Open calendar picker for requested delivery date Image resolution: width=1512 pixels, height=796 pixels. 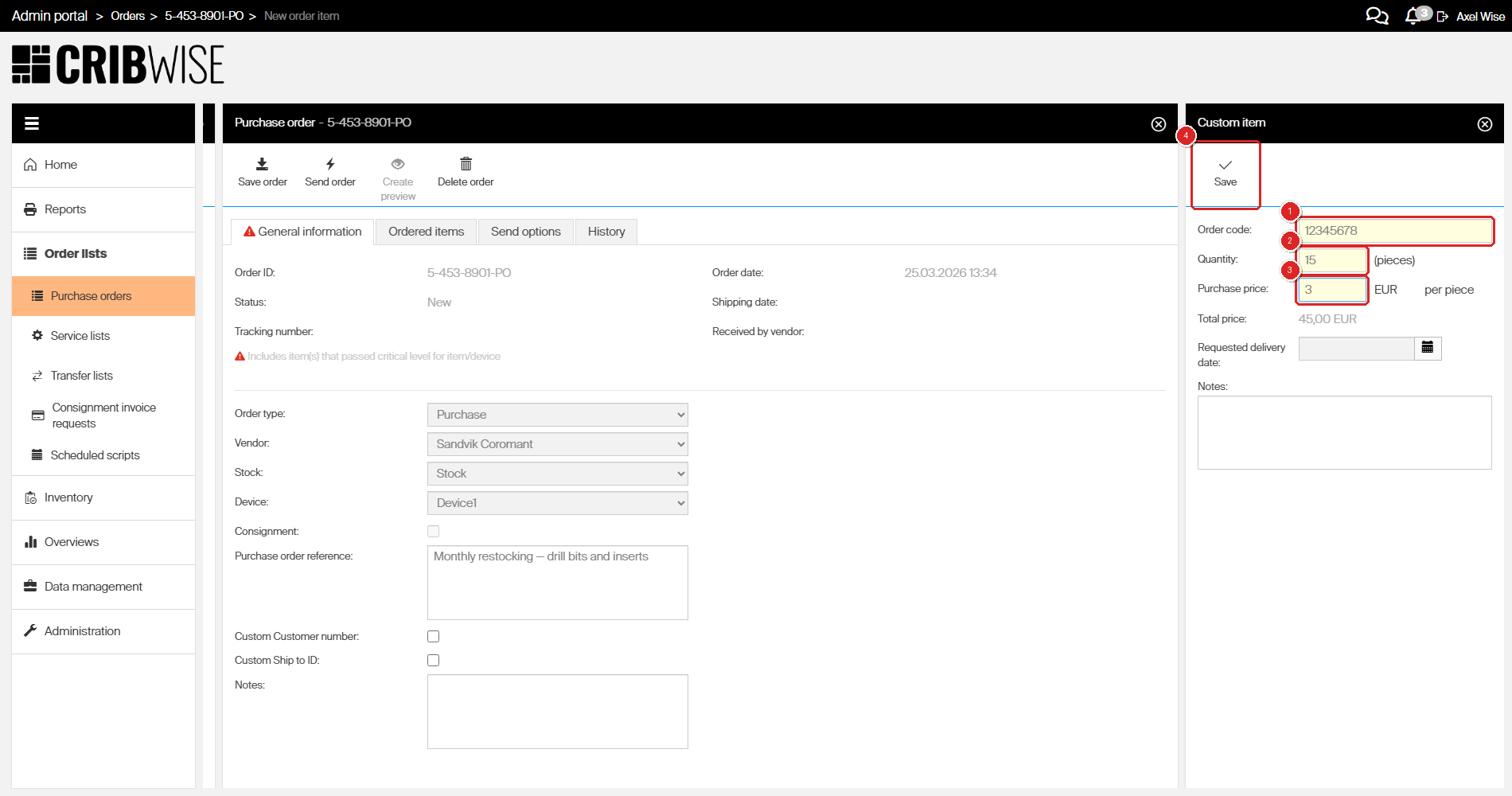point(1428,348)
